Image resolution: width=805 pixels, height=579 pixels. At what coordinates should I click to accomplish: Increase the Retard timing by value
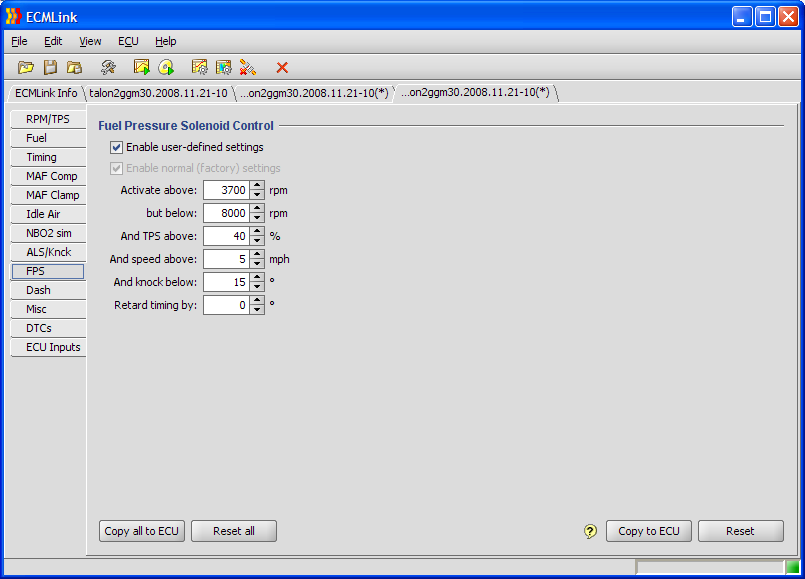[x=257, y=300]
